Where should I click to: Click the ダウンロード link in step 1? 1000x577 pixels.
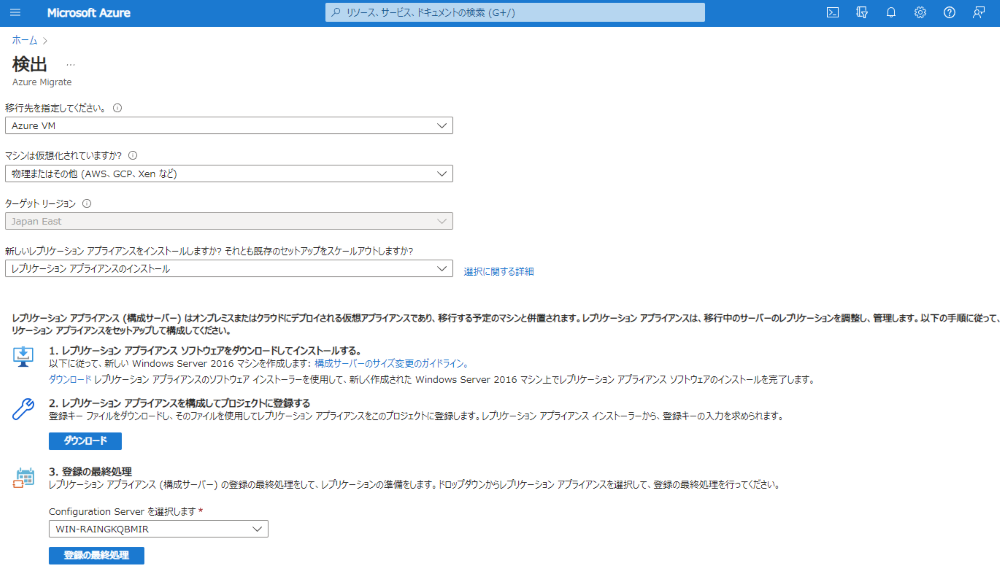70,379
